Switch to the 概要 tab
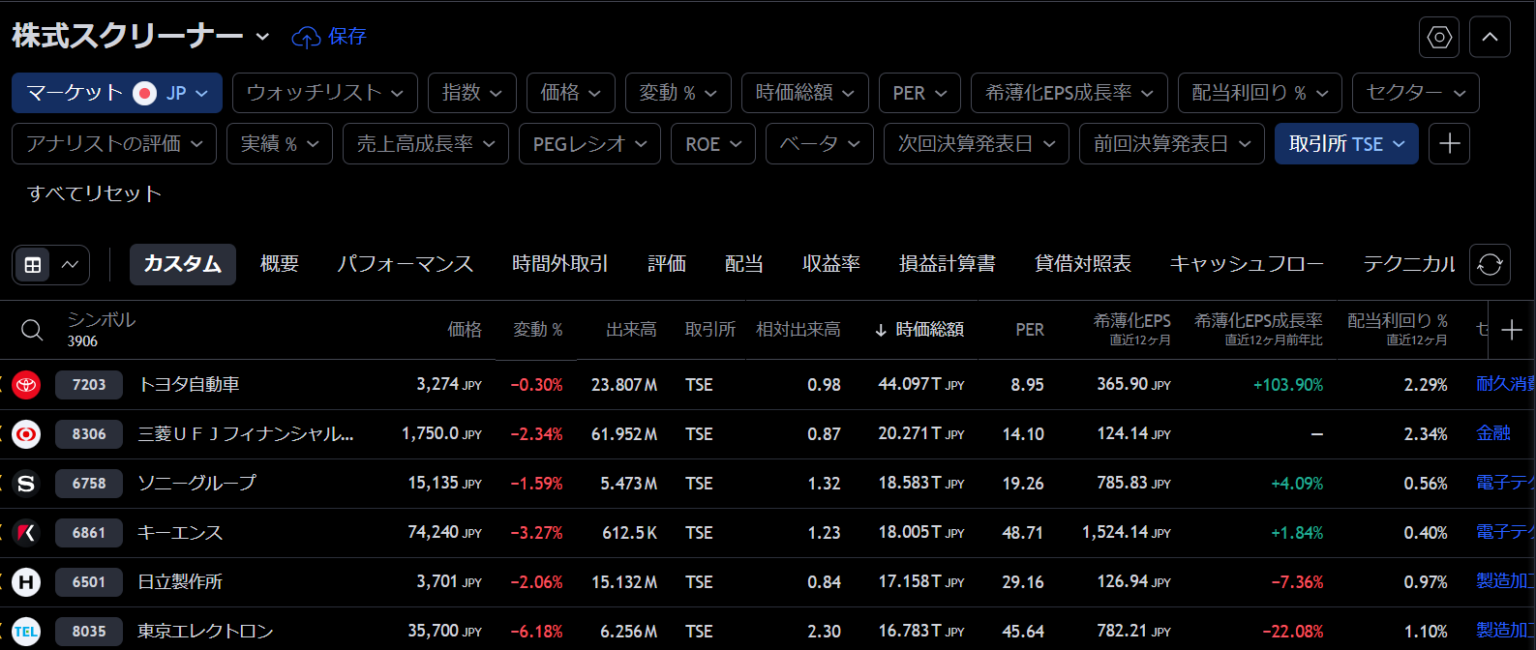This screenshot has width=1536, height=650. pyautogui.click(x=278, y=265)
